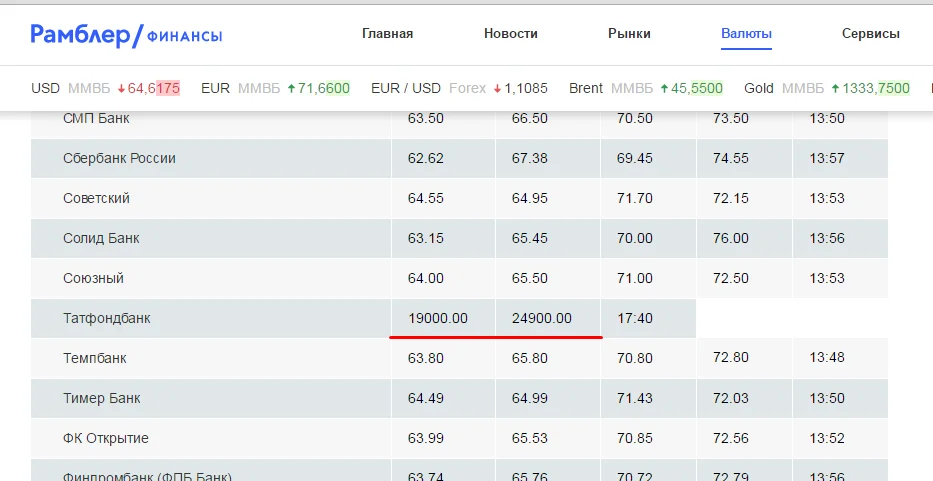The width and height of the screenshot is (933, 481).
Task: Click the Brent ММВБ ticker quote
Action: [x=645, y=88]
